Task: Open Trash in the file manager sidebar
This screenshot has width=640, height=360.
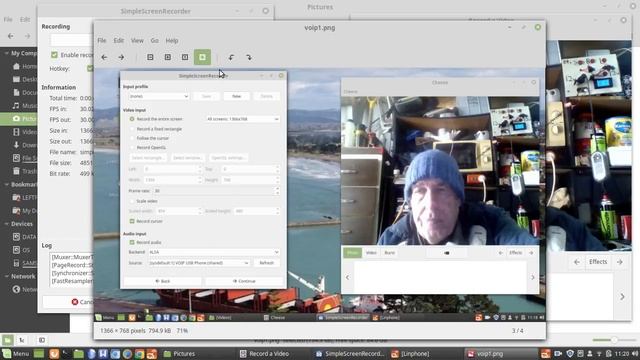Action: point(24,171)
